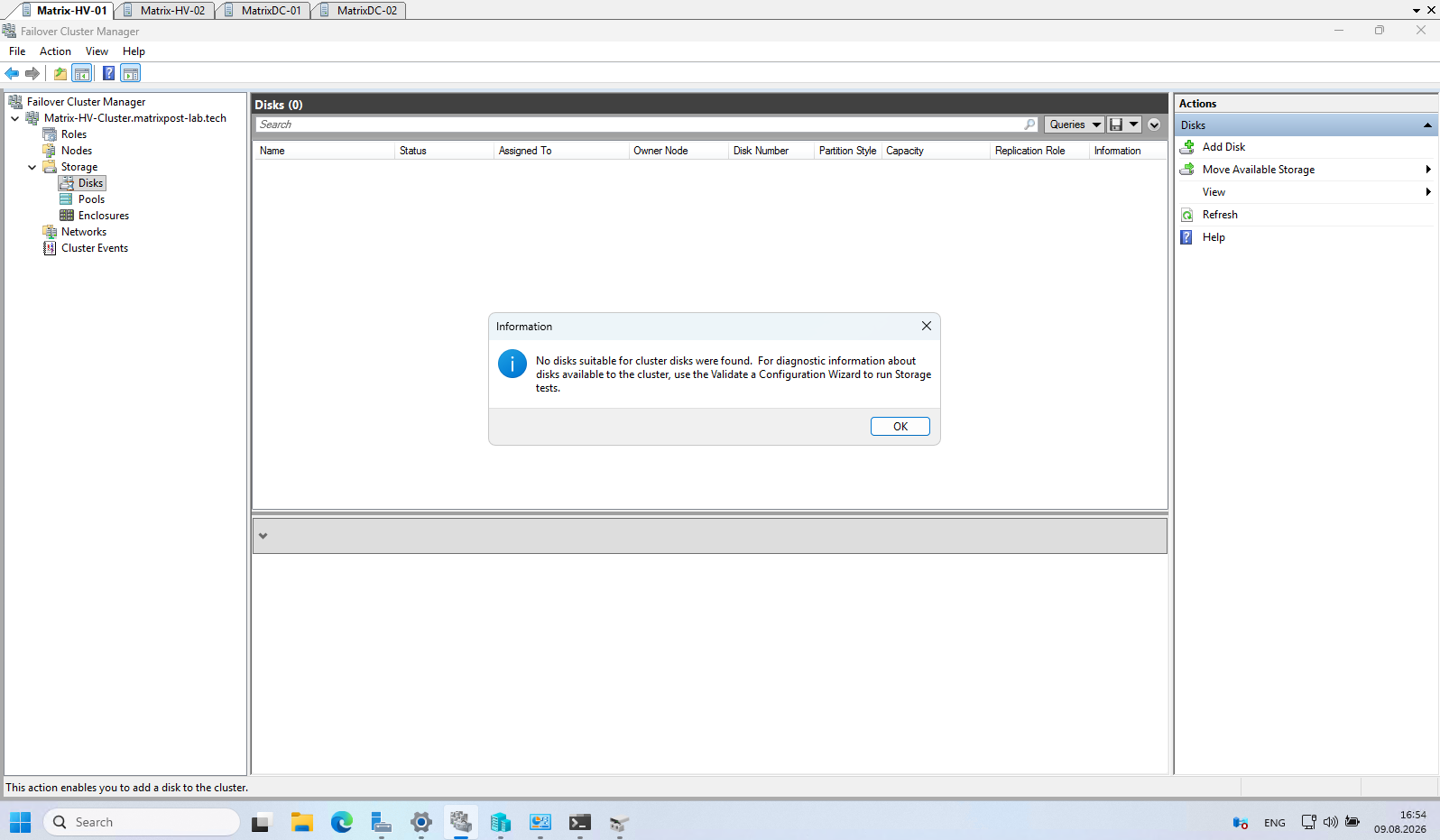Open Cluster Events in the tree

(94, 248)
